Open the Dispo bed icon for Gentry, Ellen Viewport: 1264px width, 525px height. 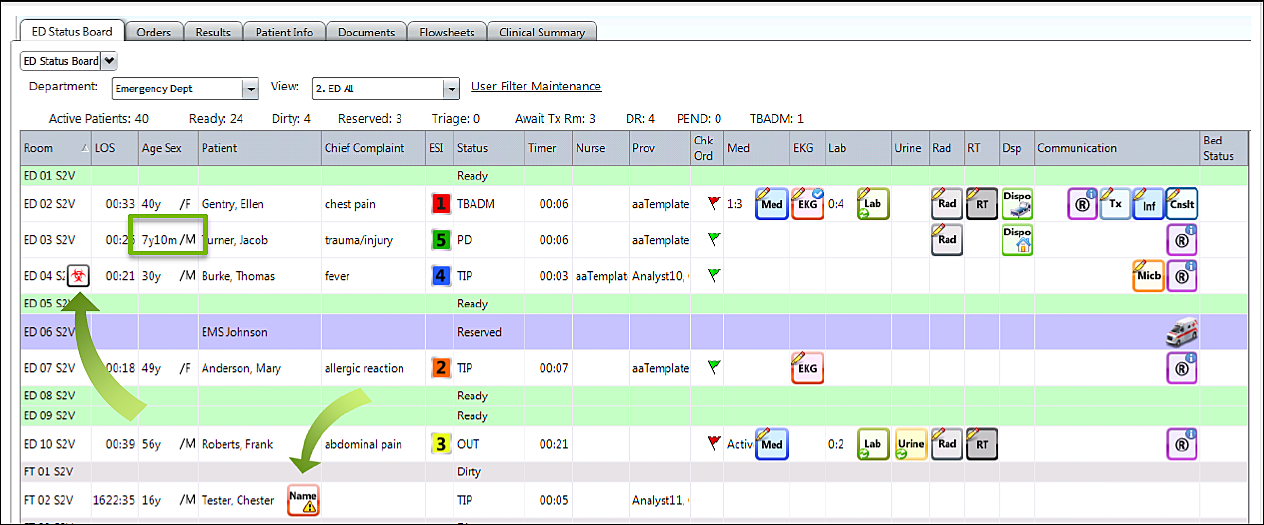tap(1018, 204)
